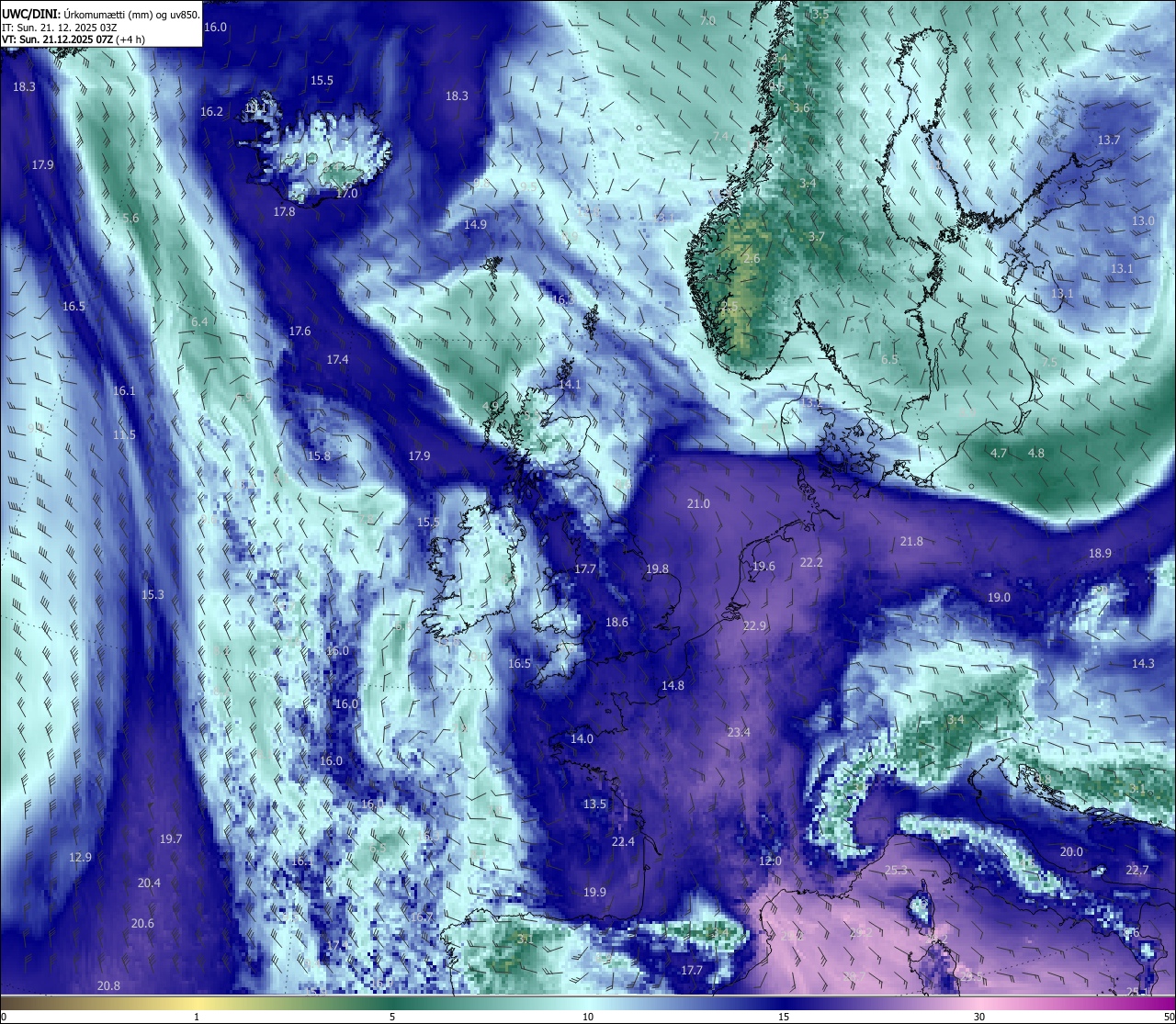The image size is (1176, 1024).
Task: Click the 22.4 value on the French west coast
Action: 623,841
